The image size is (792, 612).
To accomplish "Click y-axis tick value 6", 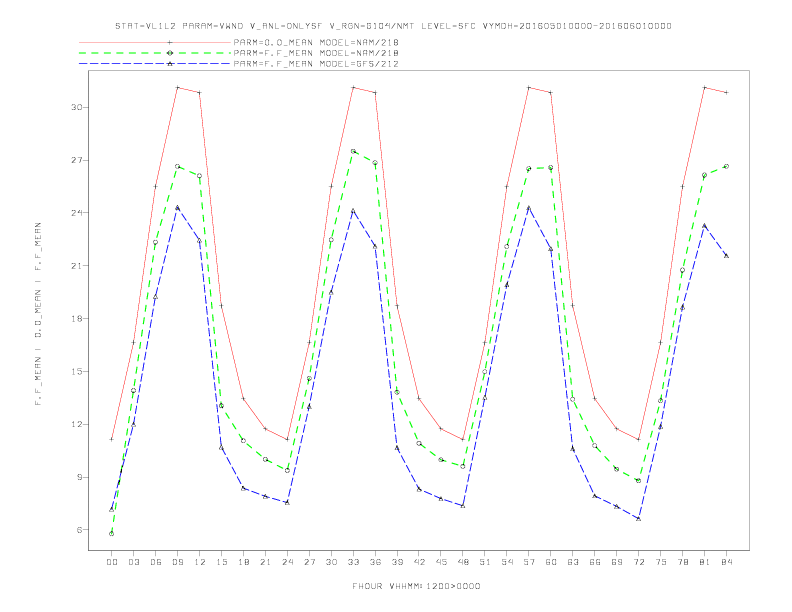I will (80, 530).
